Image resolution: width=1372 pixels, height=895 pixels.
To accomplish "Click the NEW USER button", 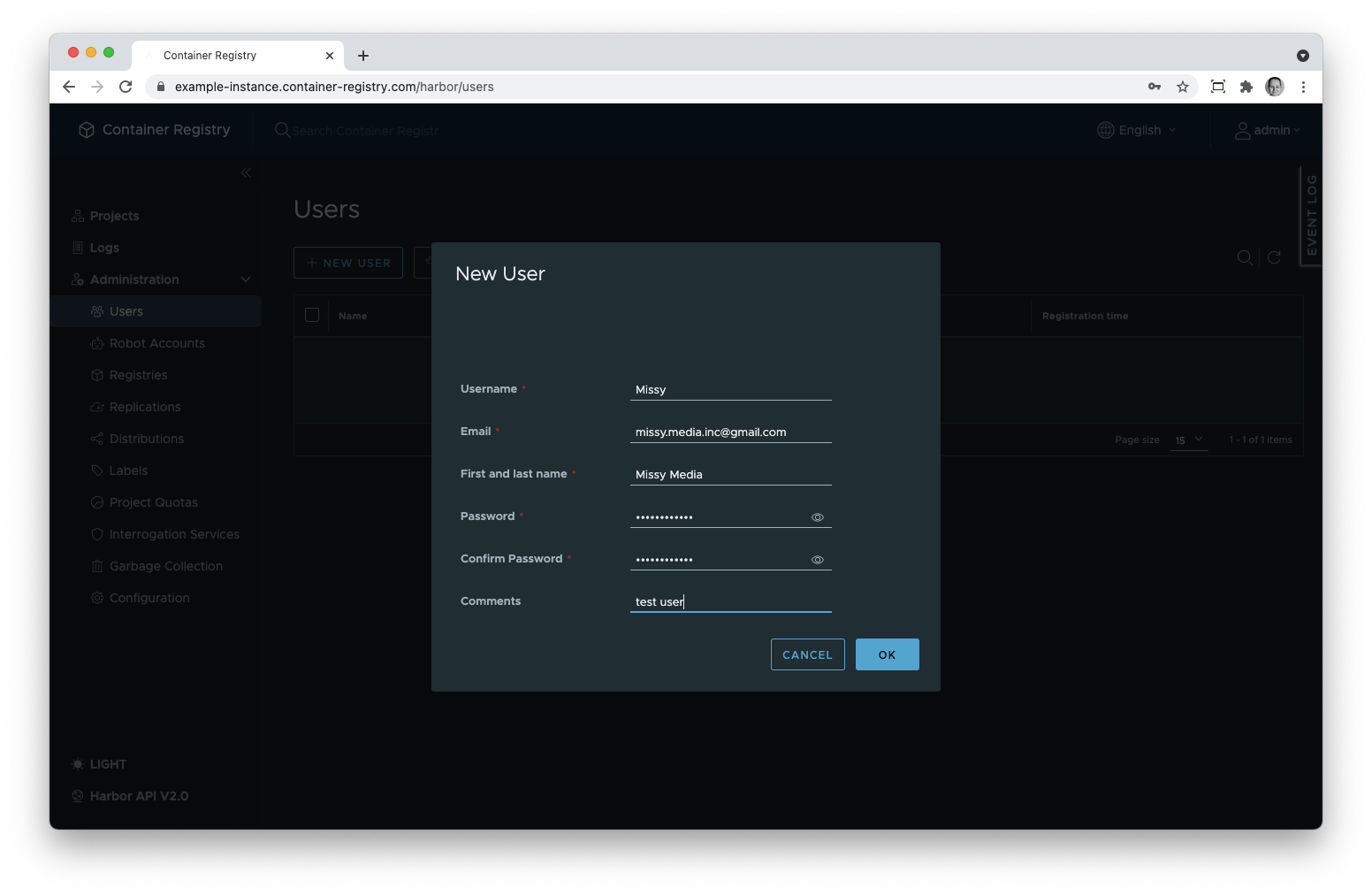I will [348, 263].
